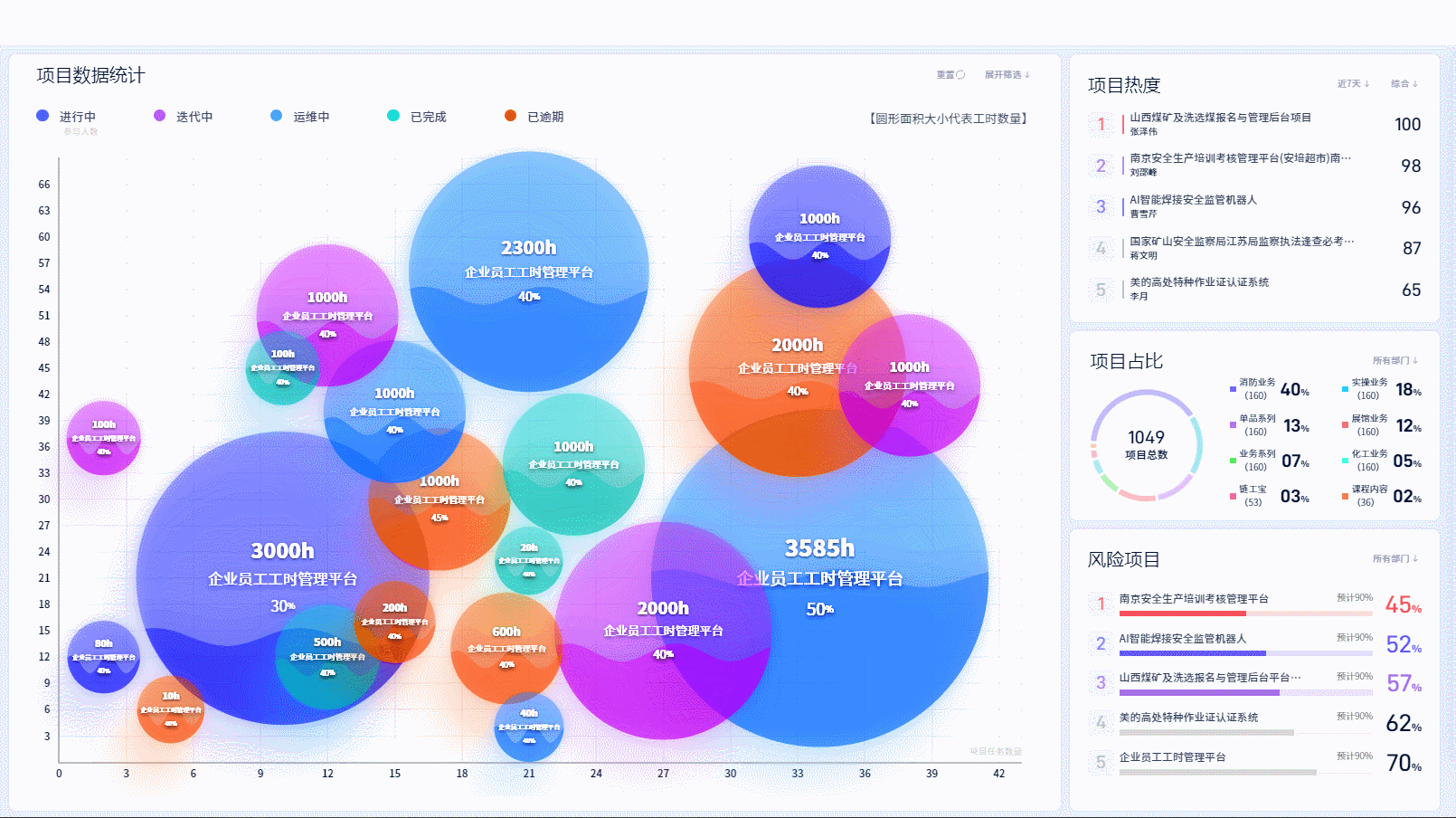
Task: Select the 20h teal bubble
Action: tap(529, 560)
